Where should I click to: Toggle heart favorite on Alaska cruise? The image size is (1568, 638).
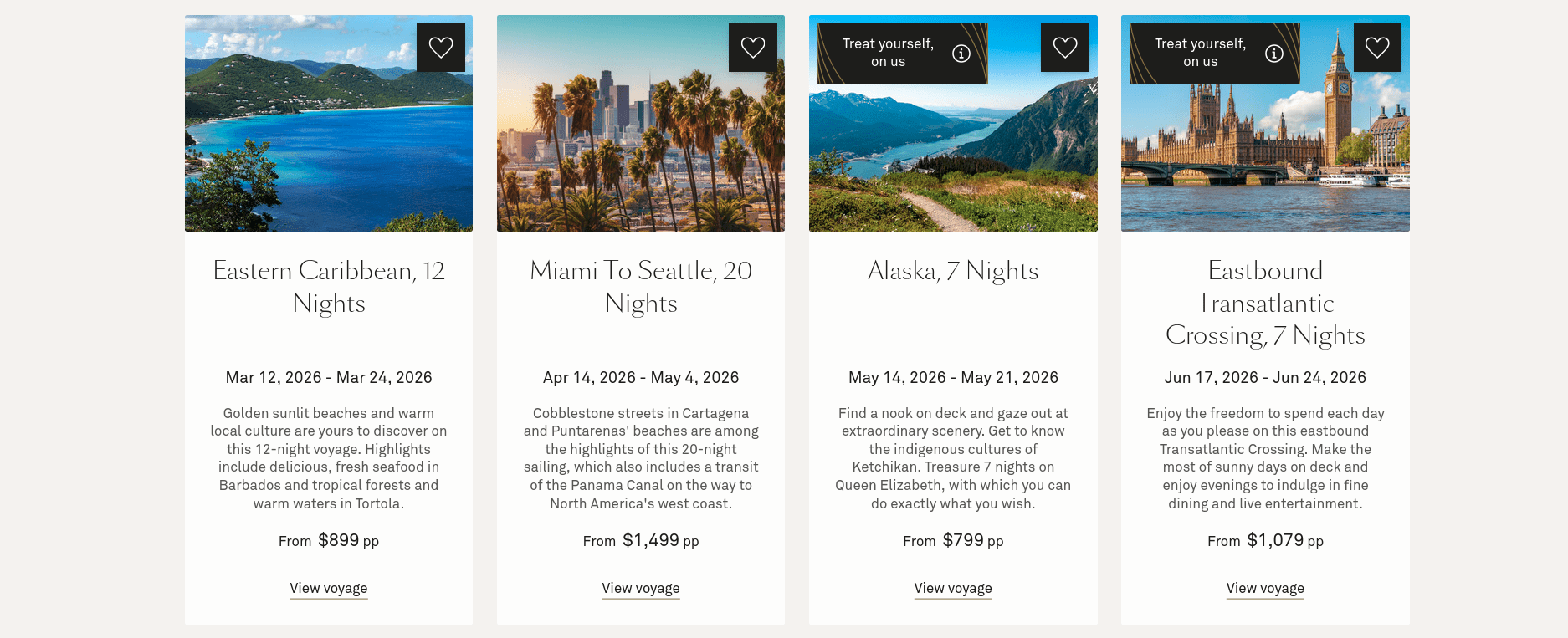coord(1065,48)
